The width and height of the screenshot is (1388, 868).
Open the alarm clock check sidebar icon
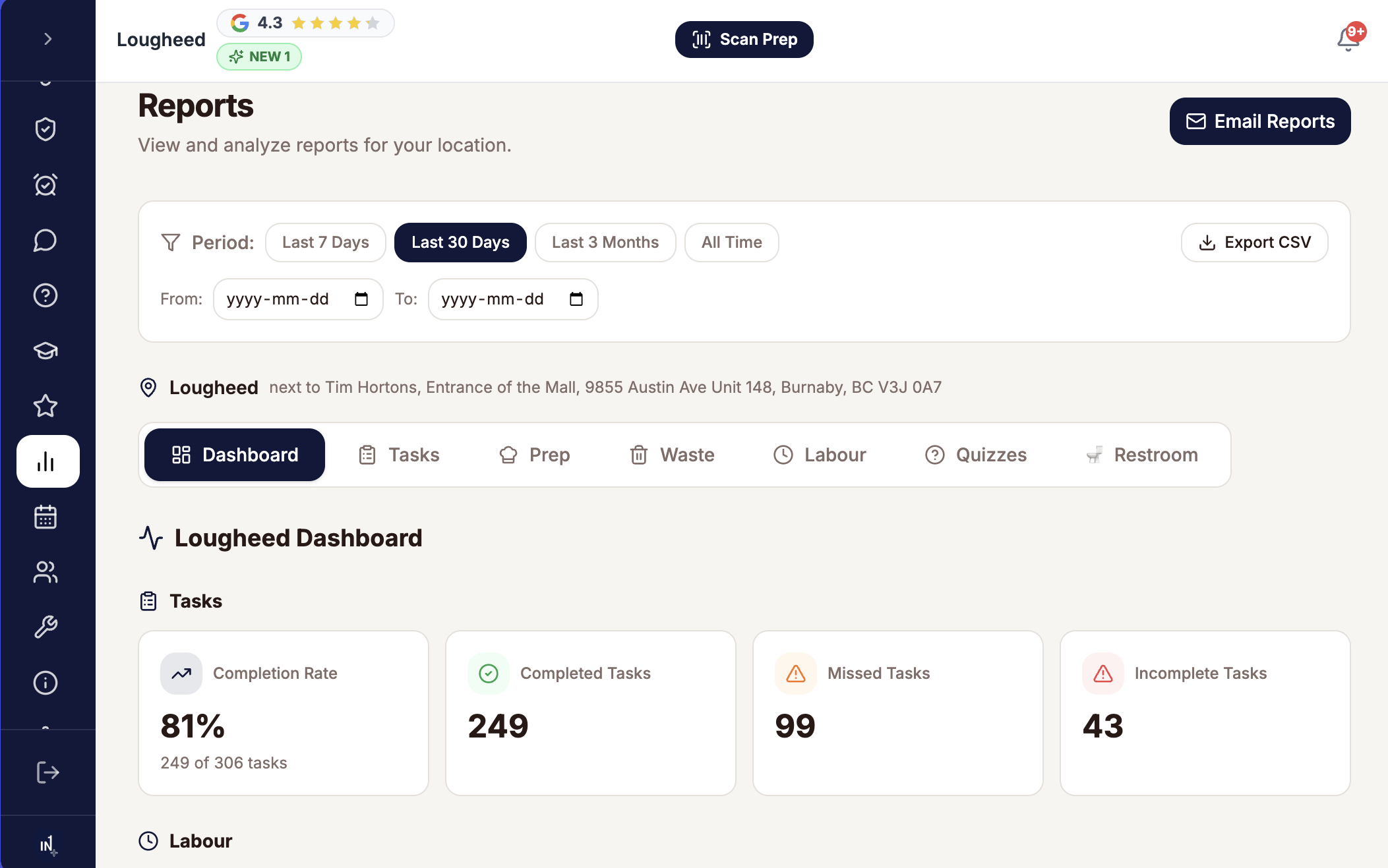pos(45,185)
